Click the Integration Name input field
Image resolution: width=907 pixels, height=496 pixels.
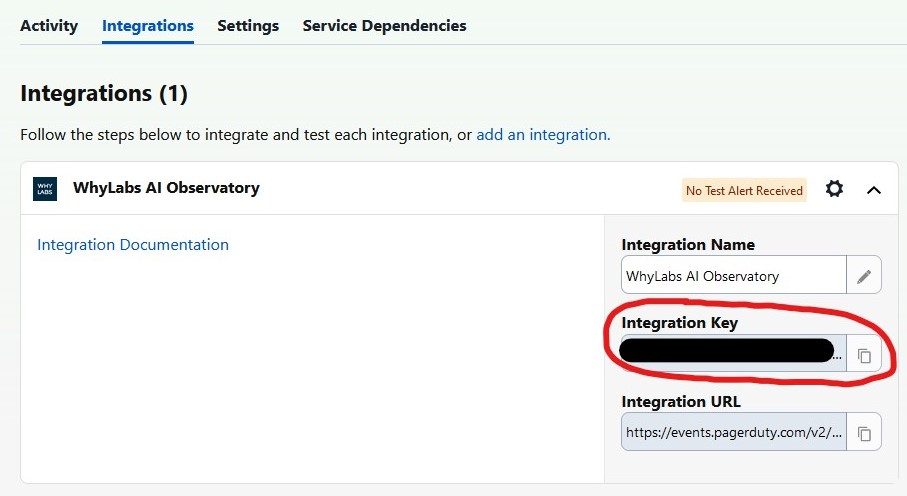pos(734,275)
